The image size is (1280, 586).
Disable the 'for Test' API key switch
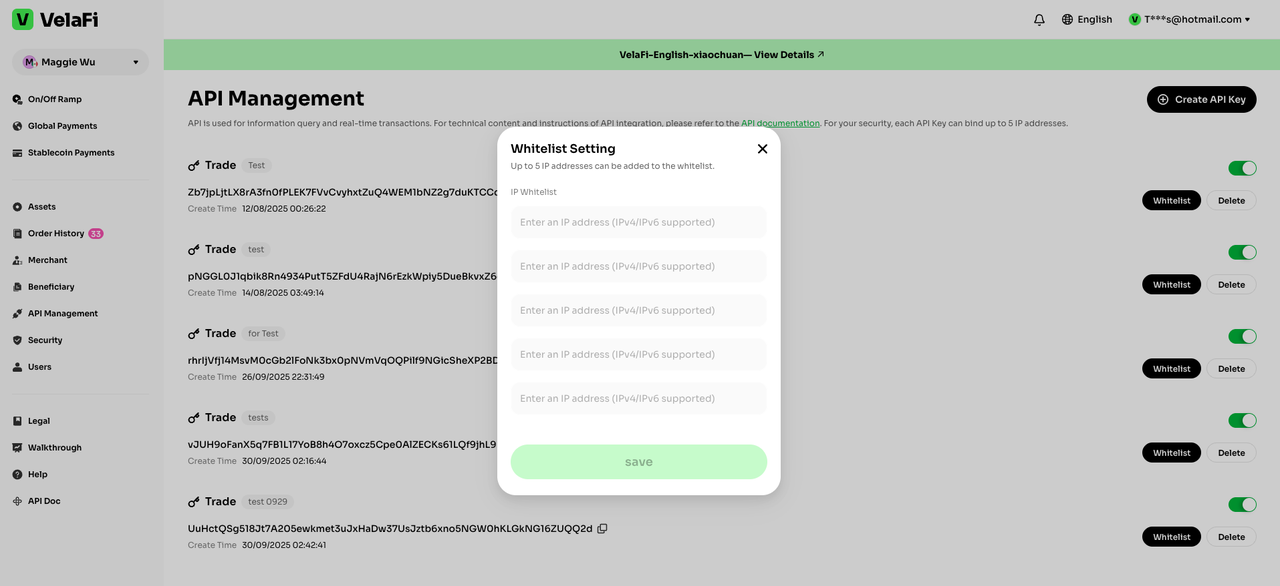pyautogui.click(x=1242, y=336)
